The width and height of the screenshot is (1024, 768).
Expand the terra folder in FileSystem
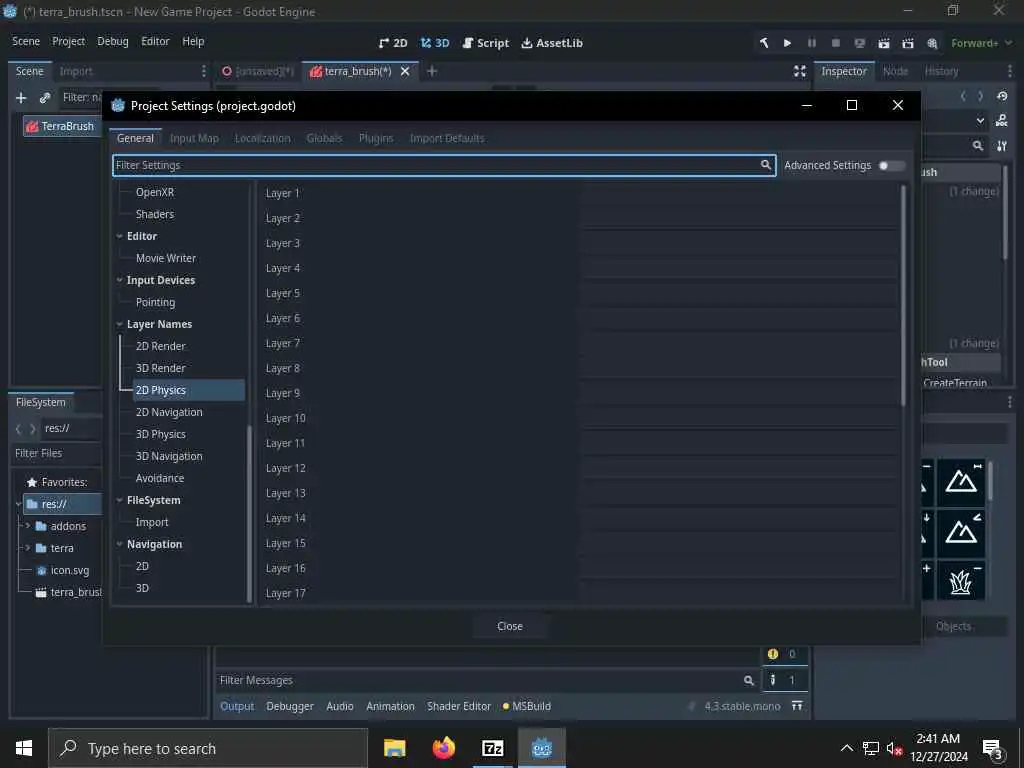[28, 548]
